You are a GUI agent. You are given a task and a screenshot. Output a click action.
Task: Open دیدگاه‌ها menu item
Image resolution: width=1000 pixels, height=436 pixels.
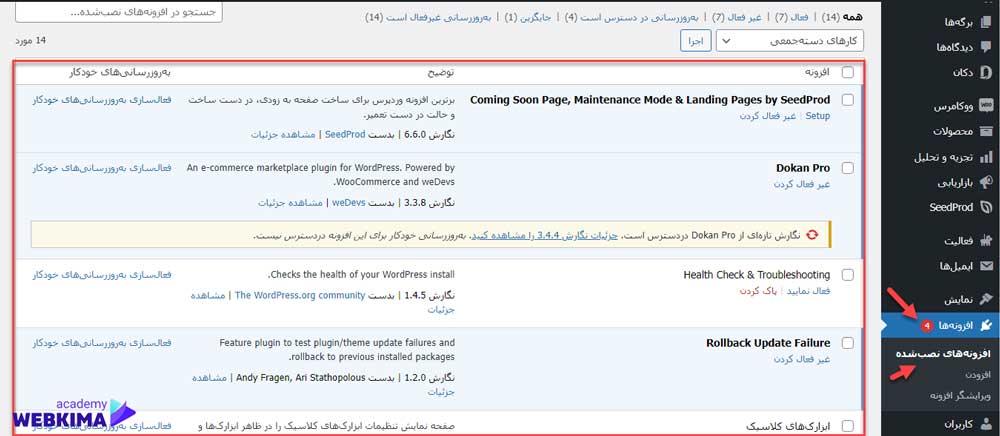pos(953,47)
